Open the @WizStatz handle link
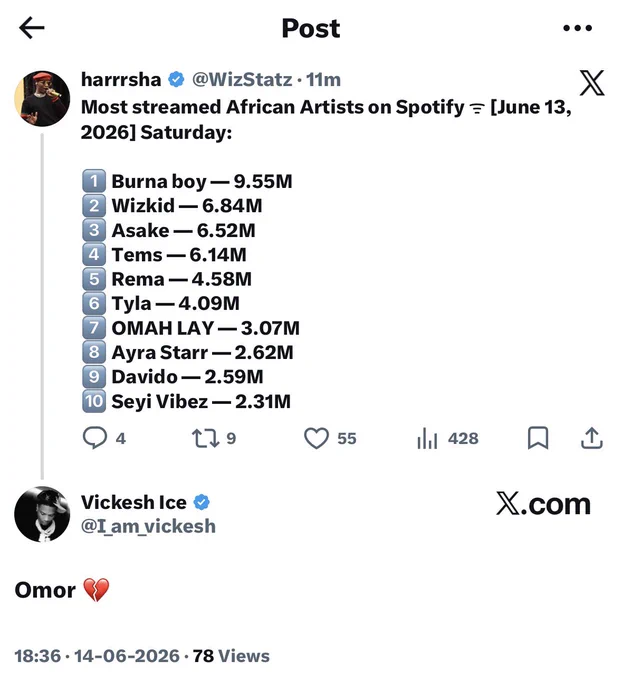This screenshot has width=622, height=680. click(242, 79)
